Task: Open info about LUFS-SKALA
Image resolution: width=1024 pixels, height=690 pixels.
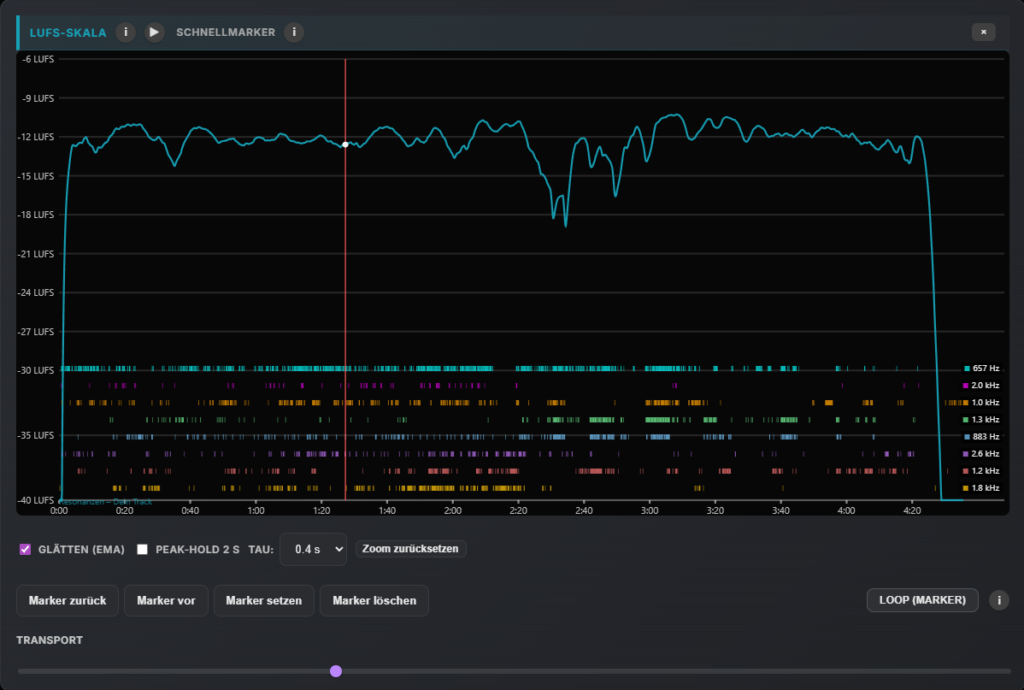Action: 125,31
